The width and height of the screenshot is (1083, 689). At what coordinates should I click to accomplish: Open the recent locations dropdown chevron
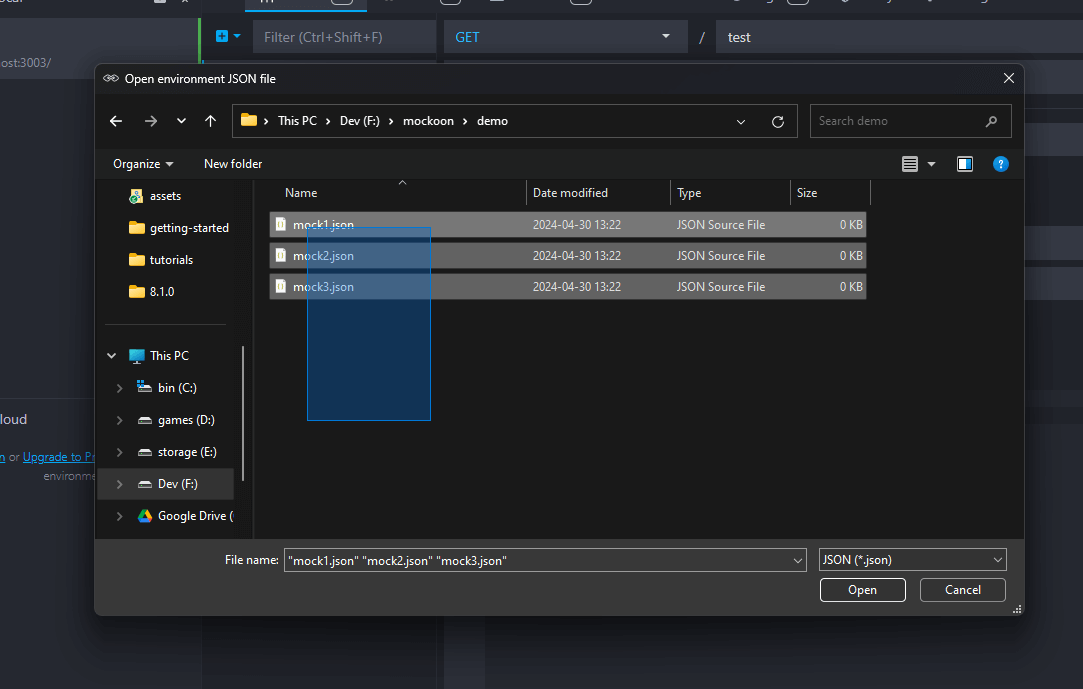tap(181, 121)
